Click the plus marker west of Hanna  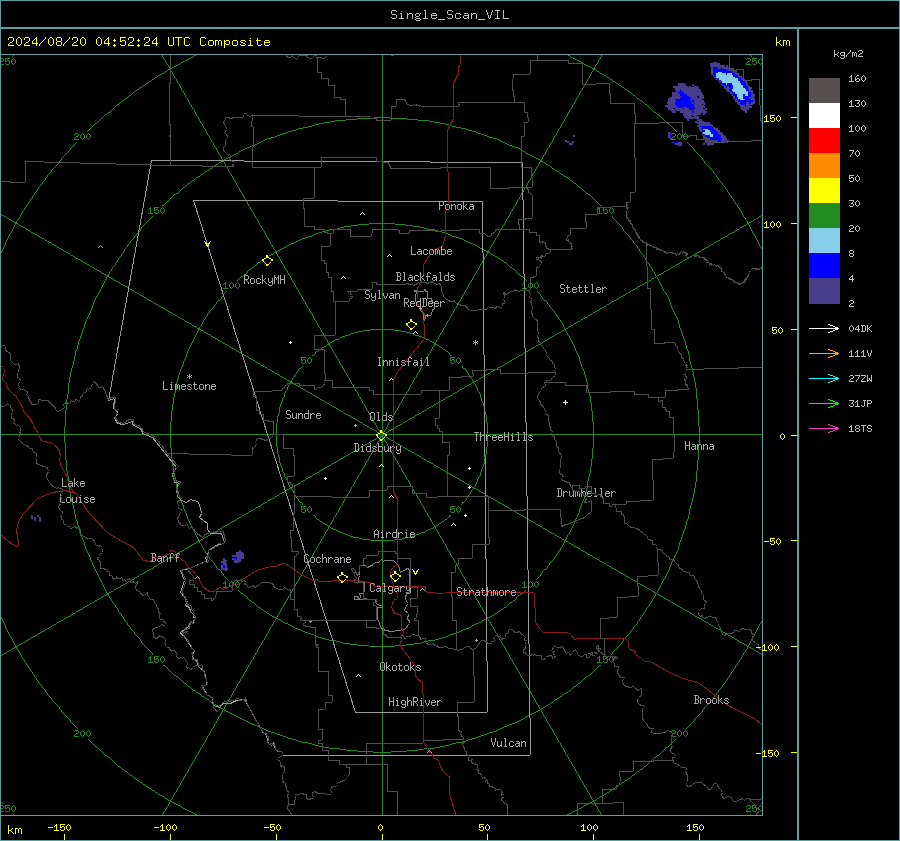(x=565, y=402)
